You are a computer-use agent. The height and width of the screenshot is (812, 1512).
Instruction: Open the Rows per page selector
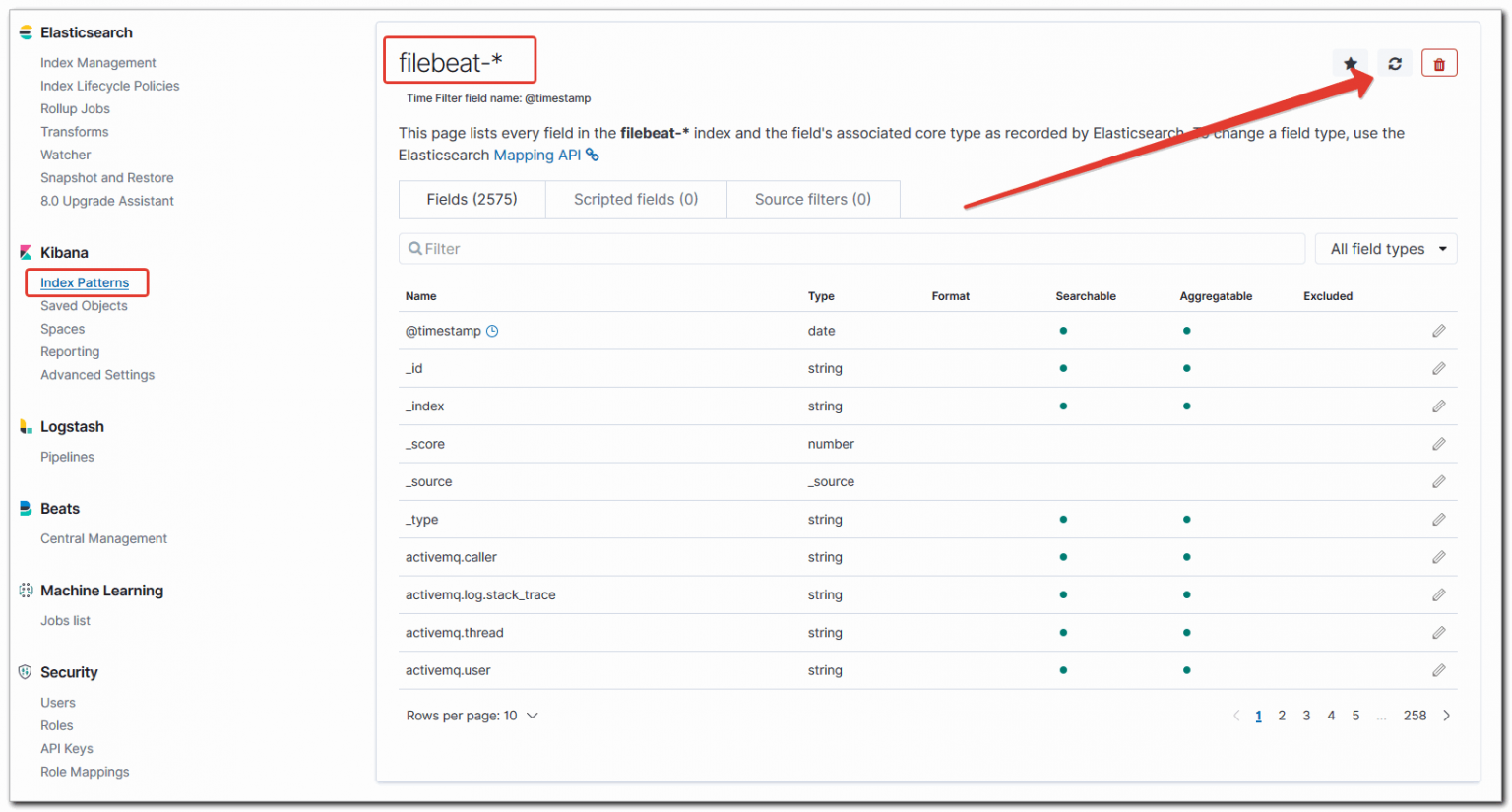click(x=472, y=716)
